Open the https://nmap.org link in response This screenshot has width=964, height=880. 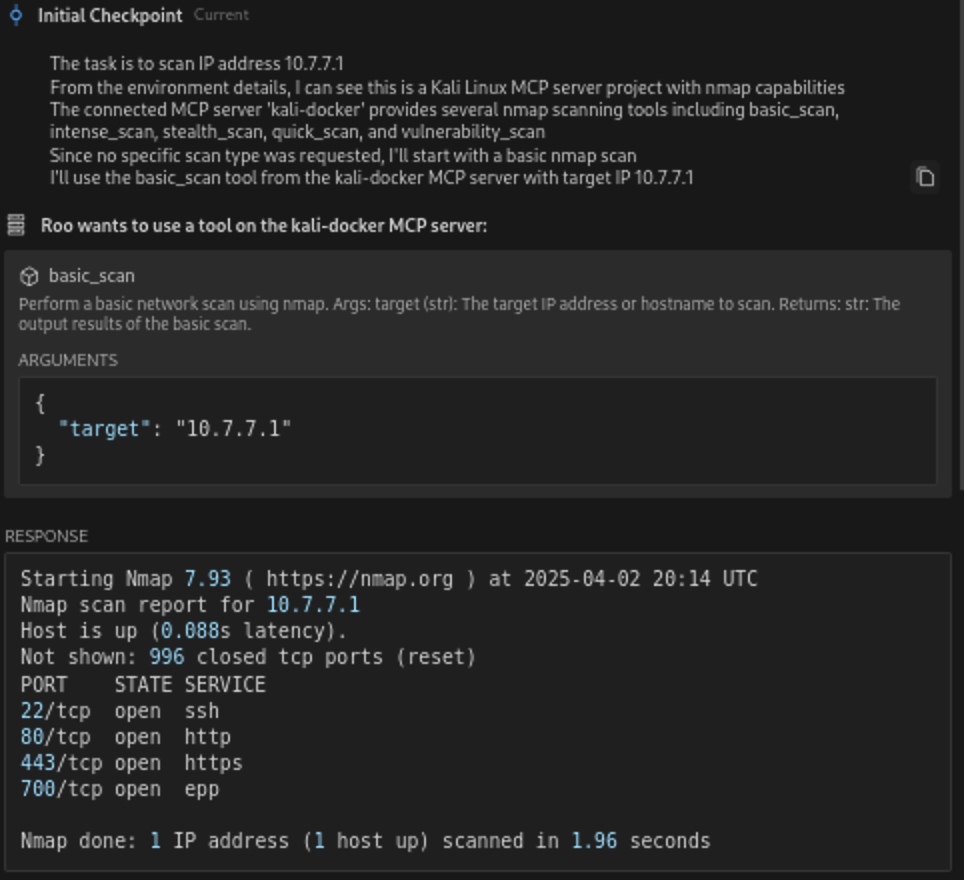click(x=360, y=579)
